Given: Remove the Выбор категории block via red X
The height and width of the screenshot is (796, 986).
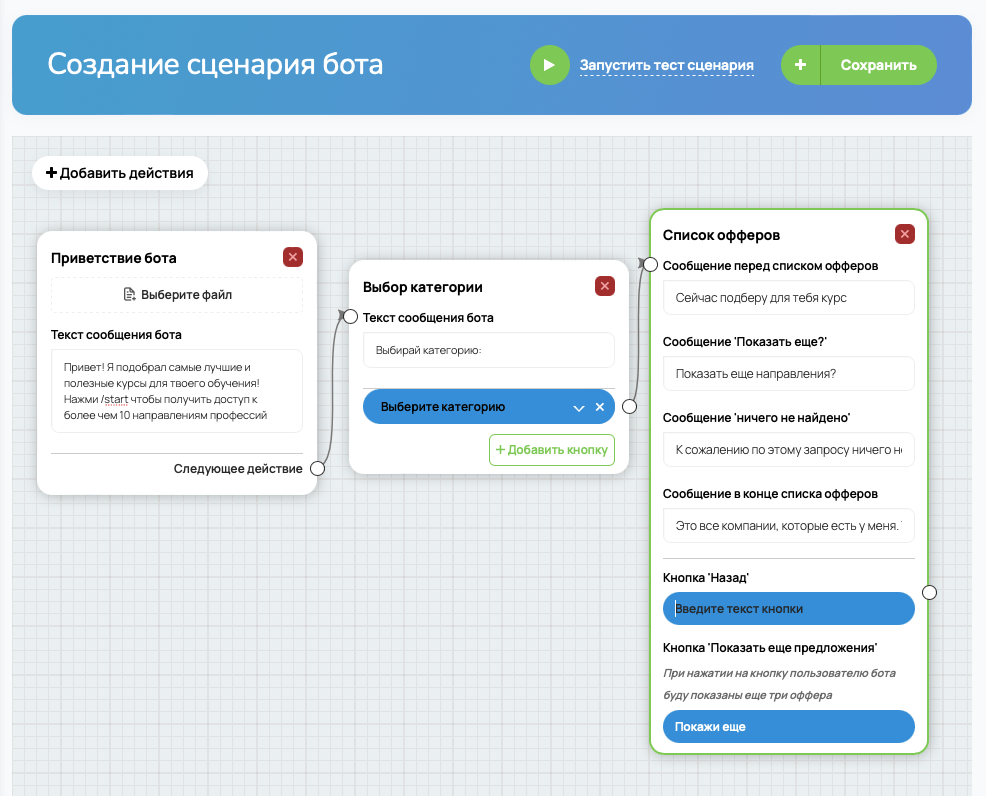Looking at the screenshot, I should [605, 286].
